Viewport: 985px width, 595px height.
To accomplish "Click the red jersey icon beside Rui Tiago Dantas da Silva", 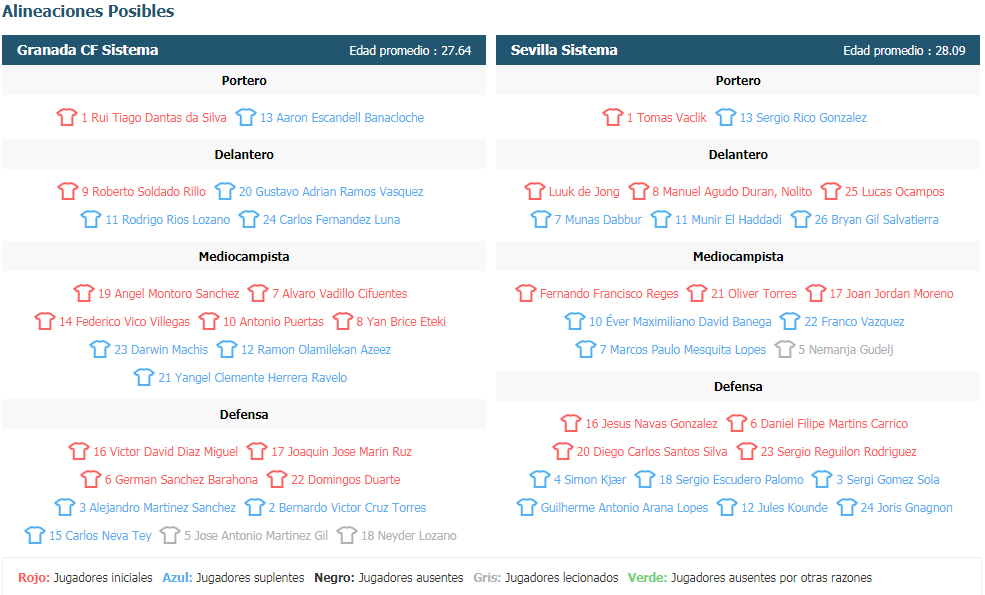I will (67, 117).
